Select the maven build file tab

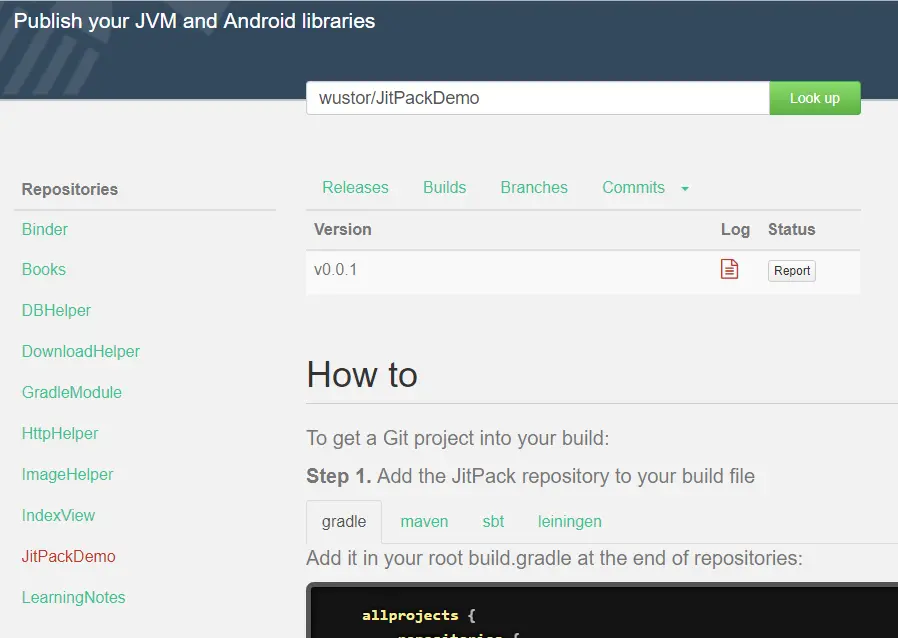coord(424,522)
